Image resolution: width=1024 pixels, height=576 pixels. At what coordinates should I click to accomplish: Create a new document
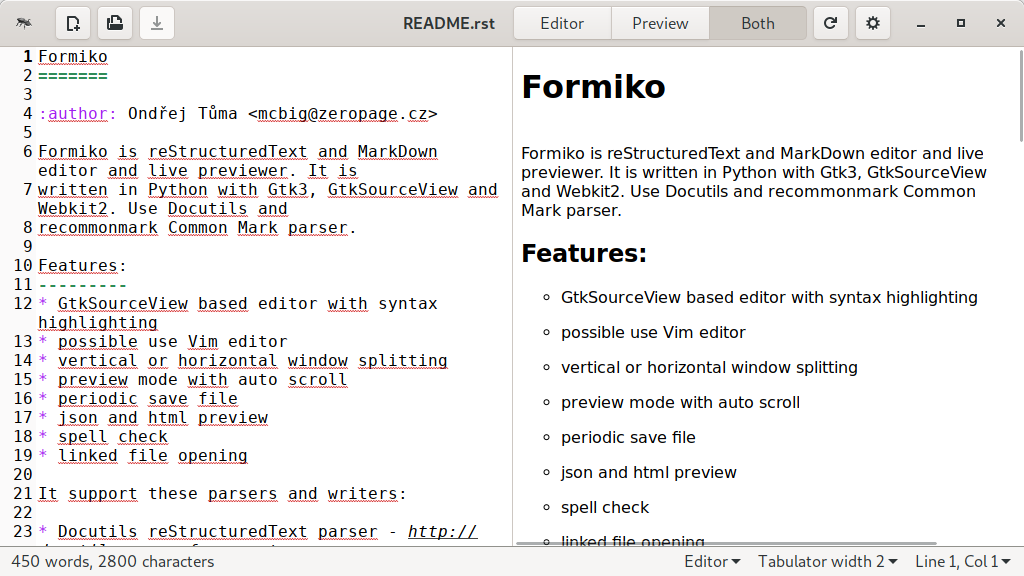point(73,23)
